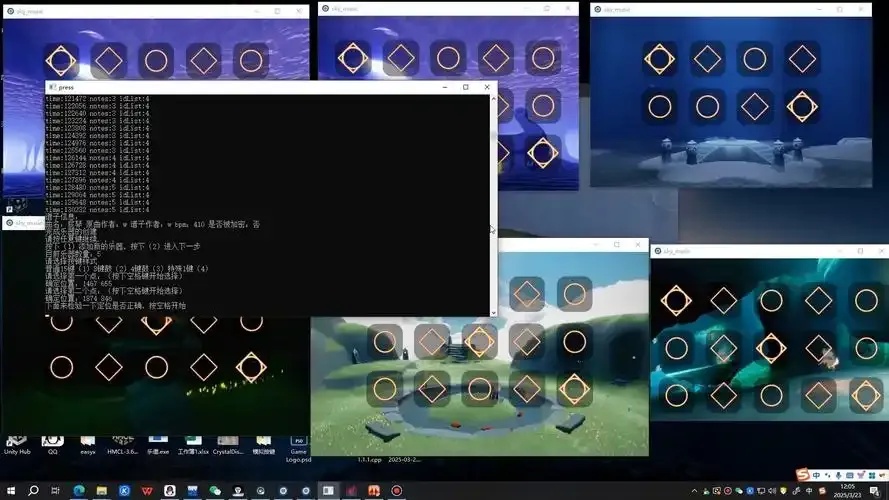Image resolution: width=889 pixels, height=500 pixels.
Task: Tap first bottom-row circle key in green meadow window
Action: 384,389
